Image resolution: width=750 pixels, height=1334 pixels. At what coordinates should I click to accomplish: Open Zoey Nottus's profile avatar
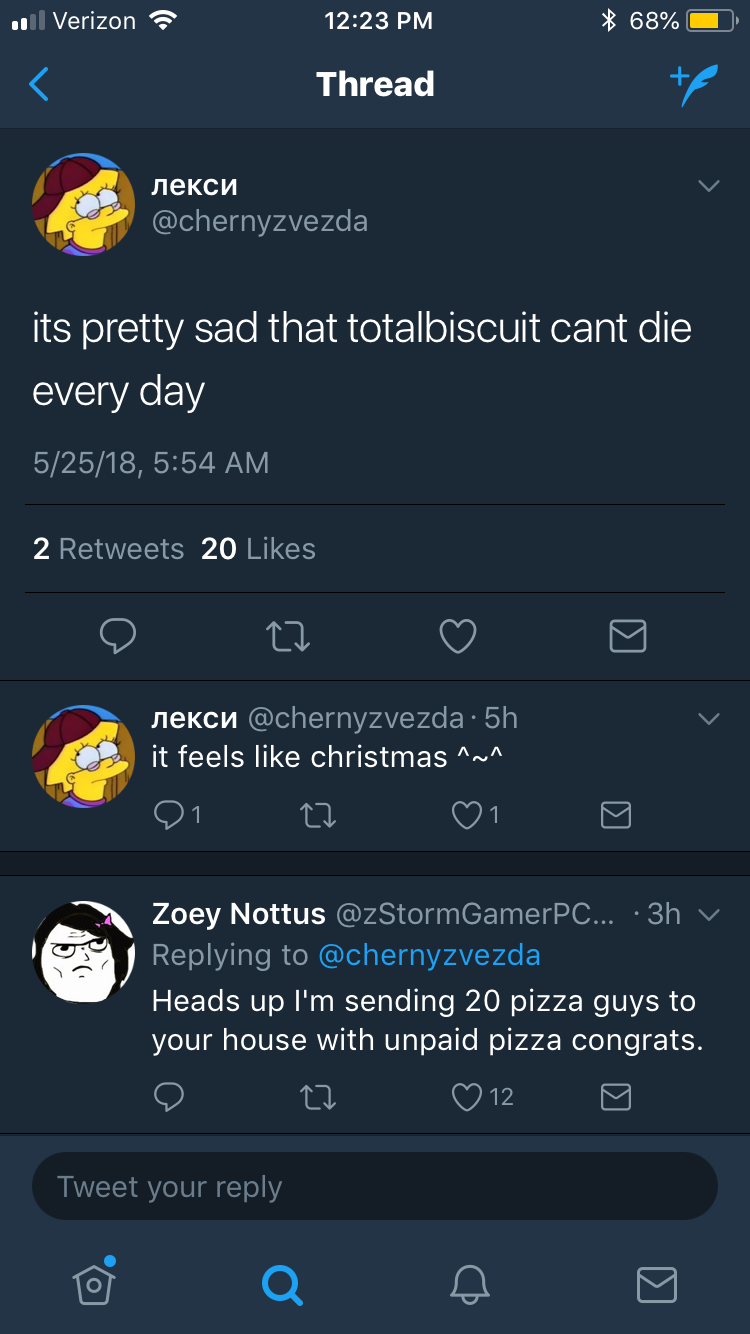[x=83, y=951]
